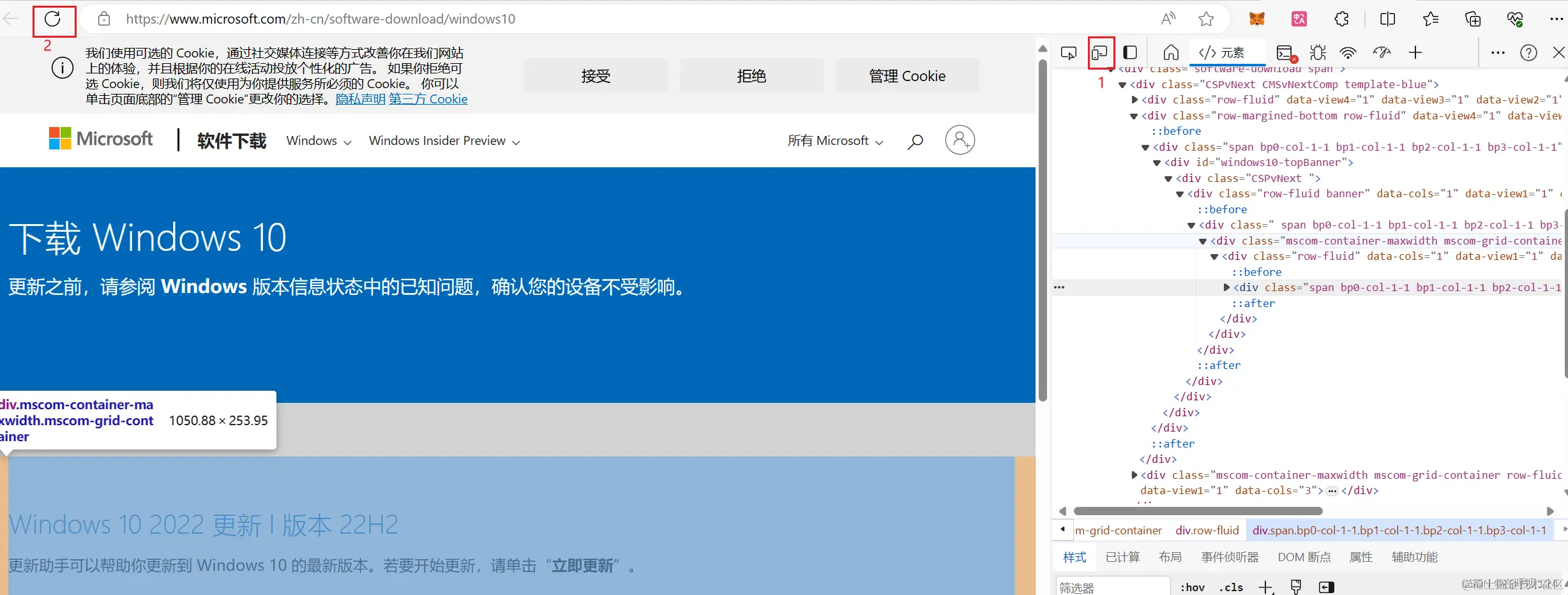The width and height of the screenshot is (1568, 595).
Task: Click DOM tree horizontal scrollbar thumb
Action: (x=1198, y=511)
